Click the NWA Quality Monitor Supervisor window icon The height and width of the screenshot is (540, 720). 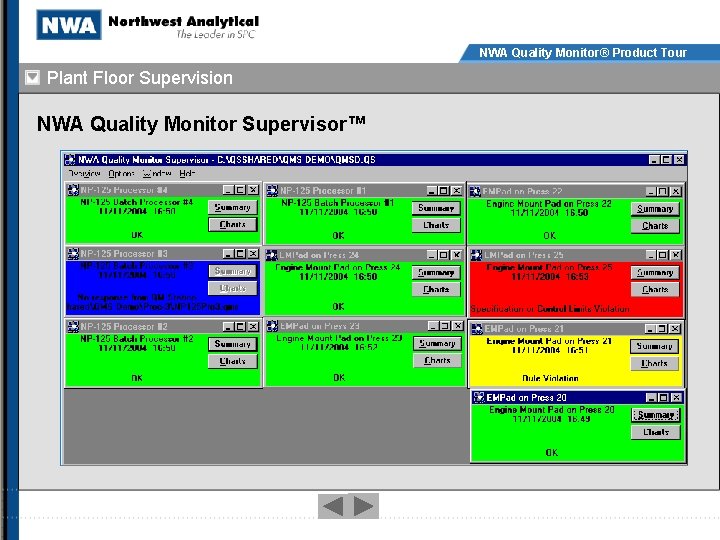point(70,160)
